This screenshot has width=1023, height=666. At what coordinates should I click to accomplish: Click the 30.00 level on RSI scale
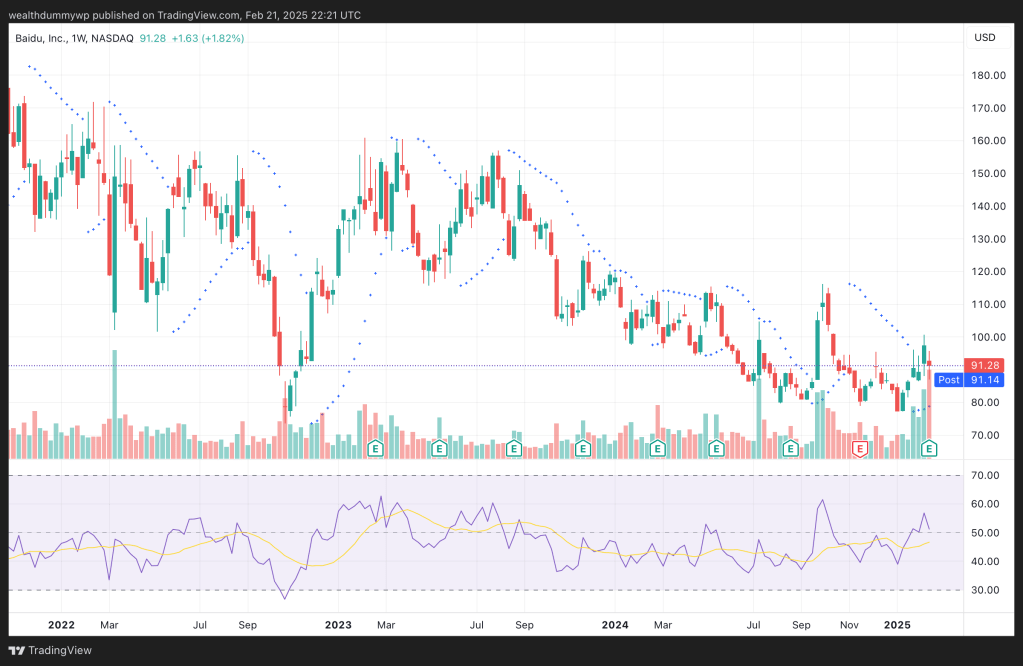[986, 590]
